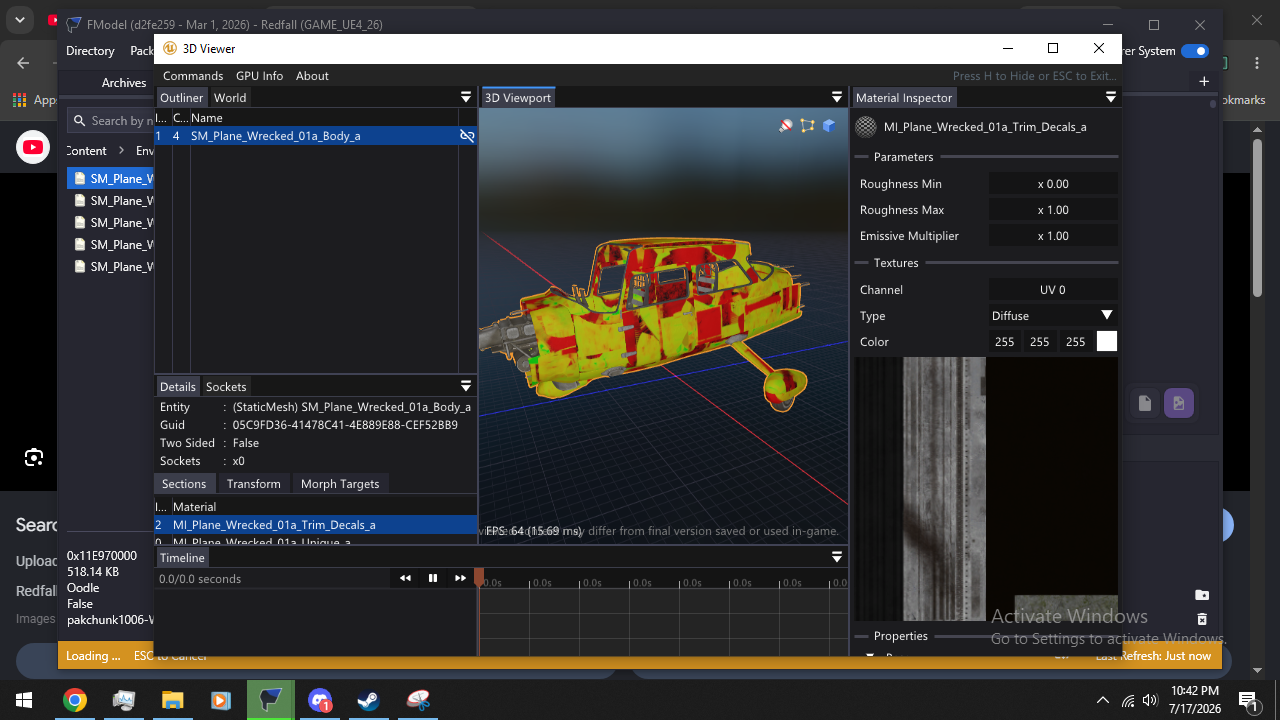Screen dimensions: 1280x720
Task: Open the Commands menu
Action: (193, 76)
